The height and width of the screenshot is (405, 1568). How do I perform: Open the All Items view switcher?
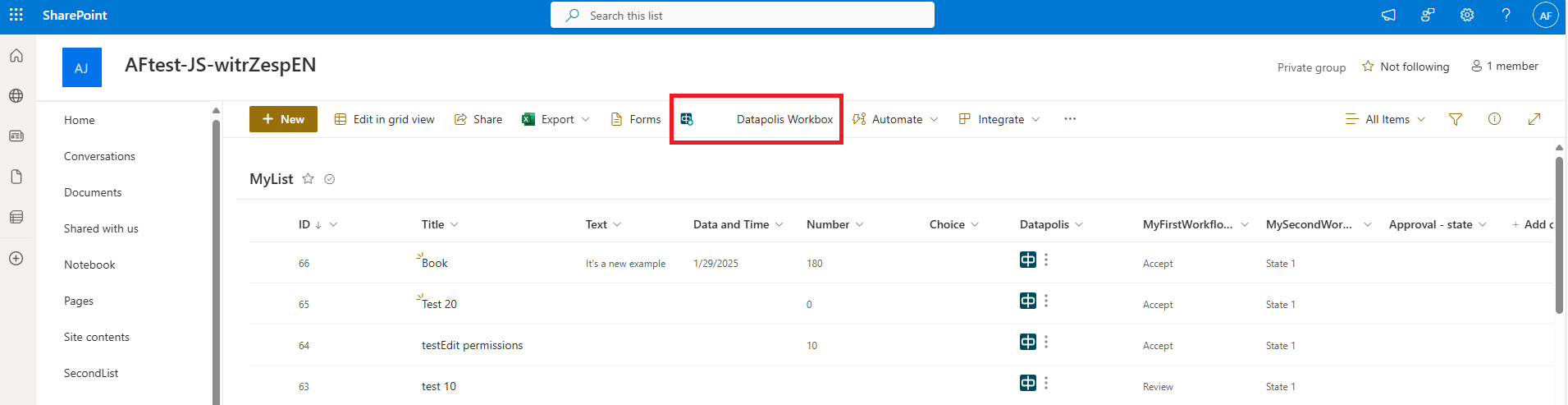click(1386, 119)
